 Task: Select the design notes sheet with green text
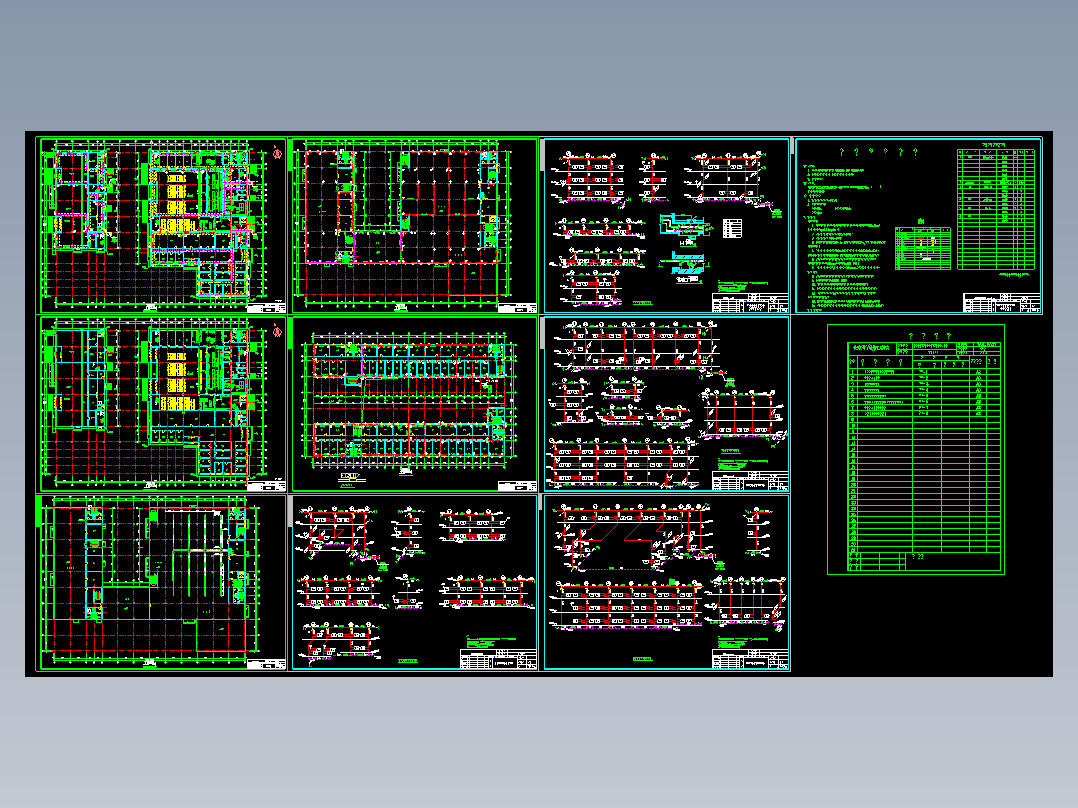tap(918, 226)
